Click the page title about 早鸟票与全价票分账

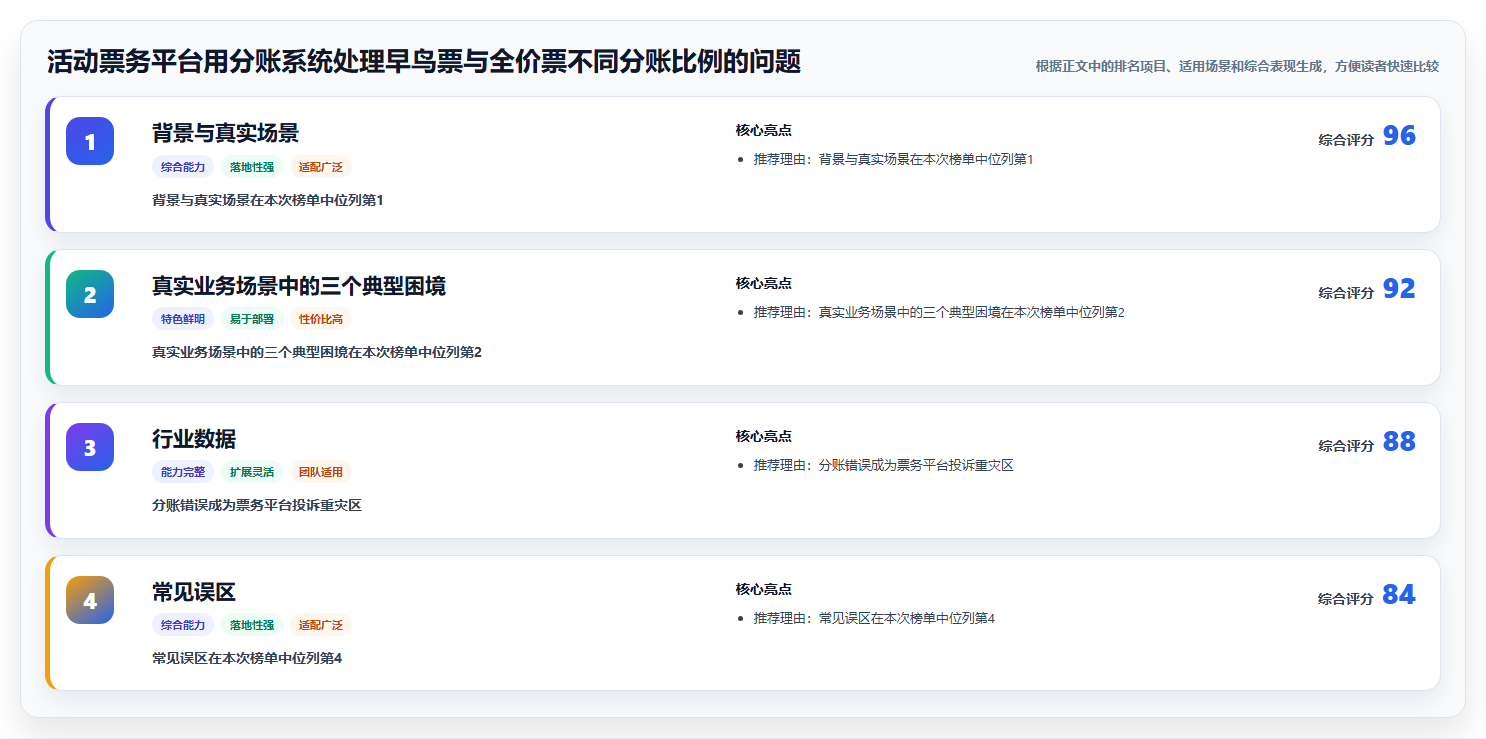(424, 62)
